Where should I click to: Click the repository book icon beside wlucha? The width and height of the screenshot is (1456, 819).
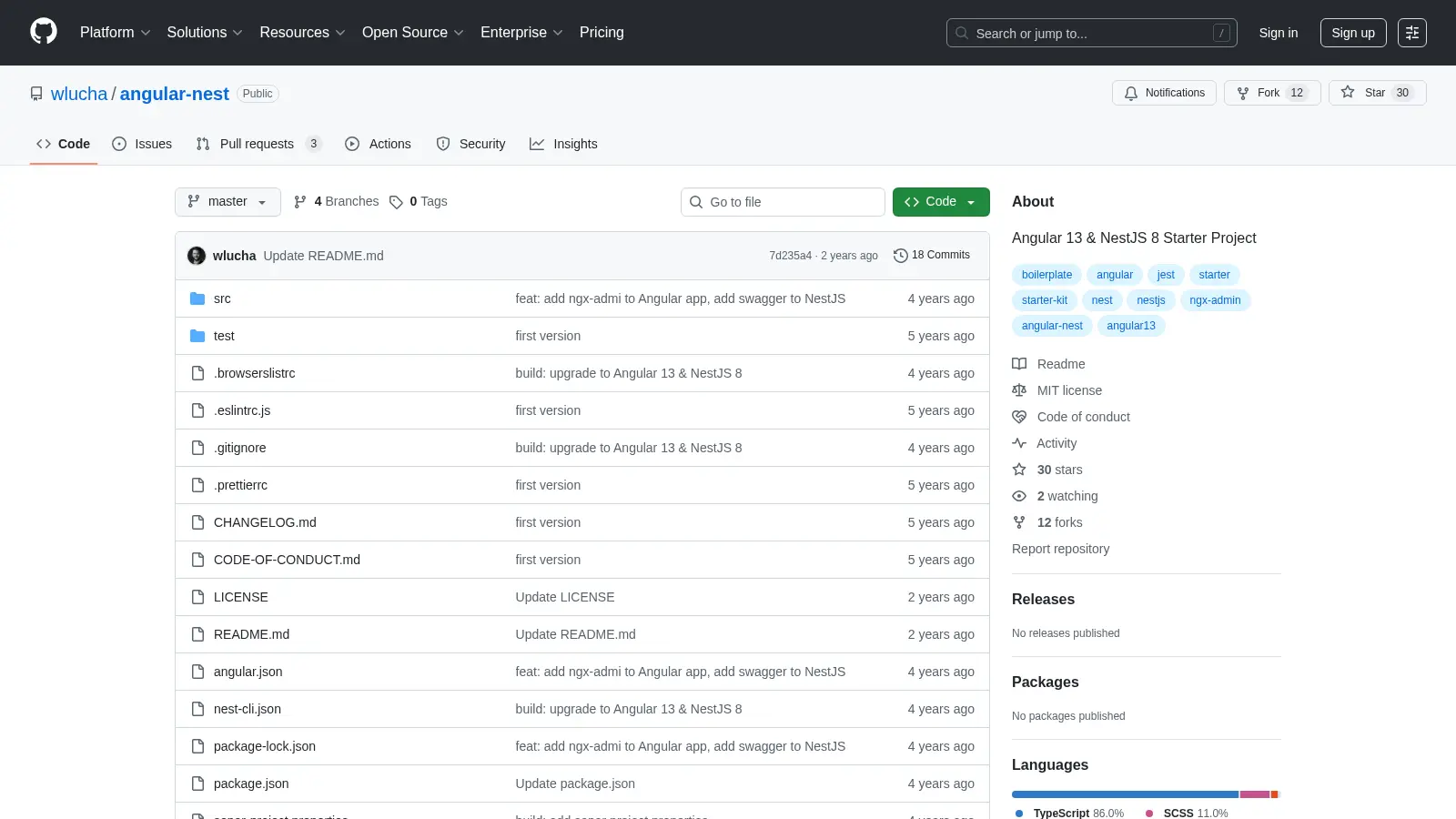[36, 94]
